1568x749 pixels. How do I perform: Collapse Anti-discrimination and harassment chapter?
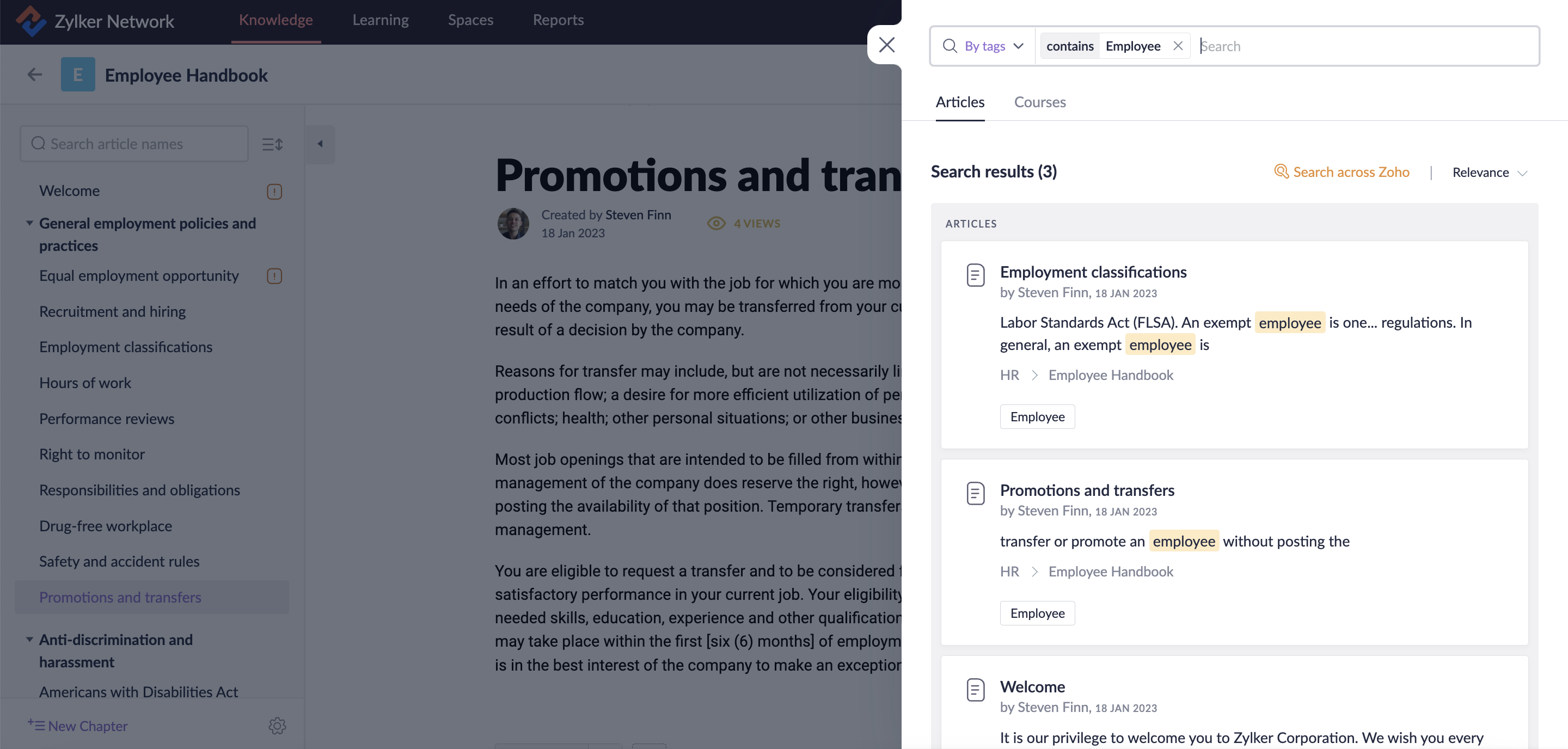(x=29, y=640)
